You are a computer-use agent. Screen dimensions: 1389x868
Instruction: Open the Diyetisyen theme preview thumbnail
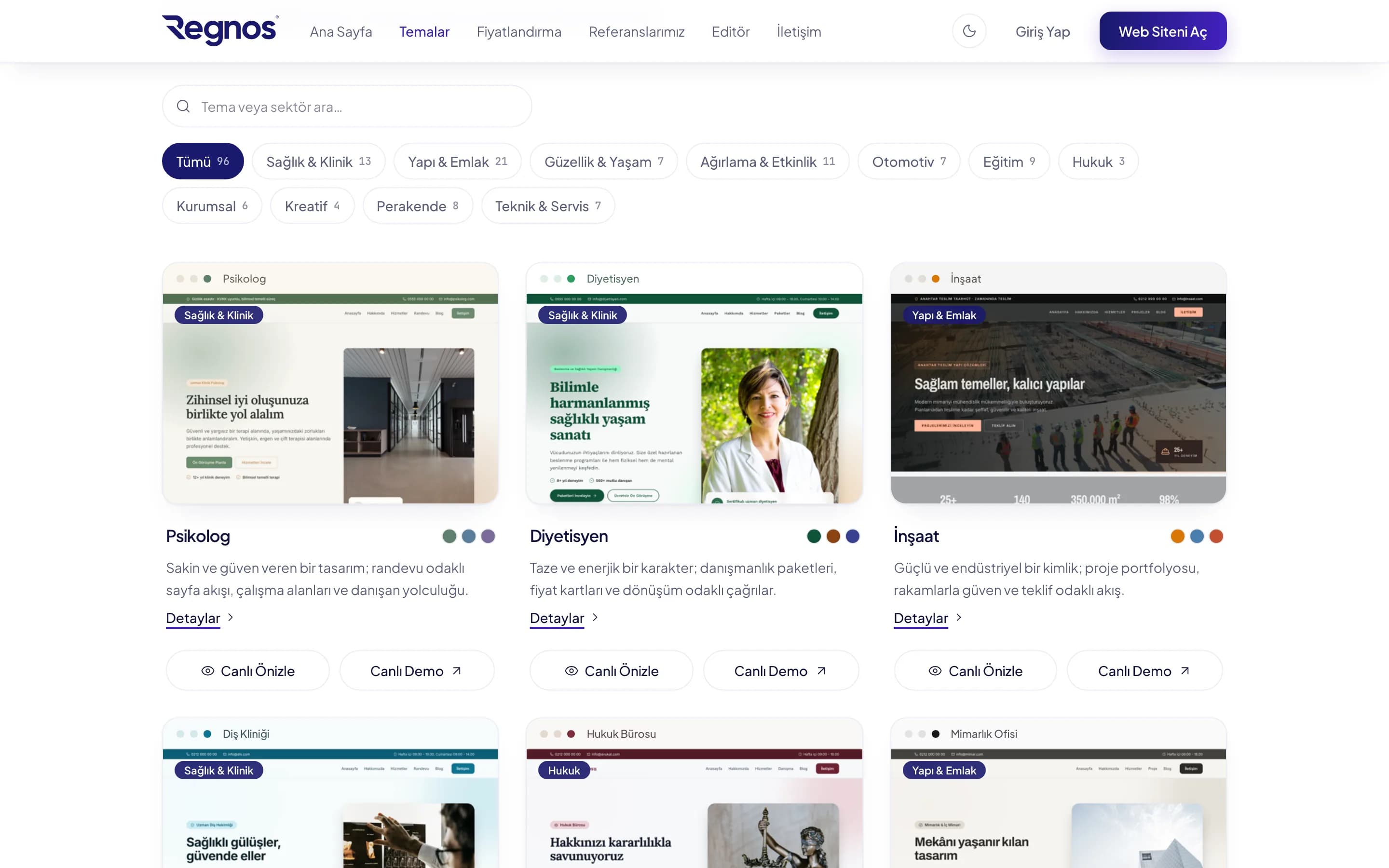click(x=694, y=383)
